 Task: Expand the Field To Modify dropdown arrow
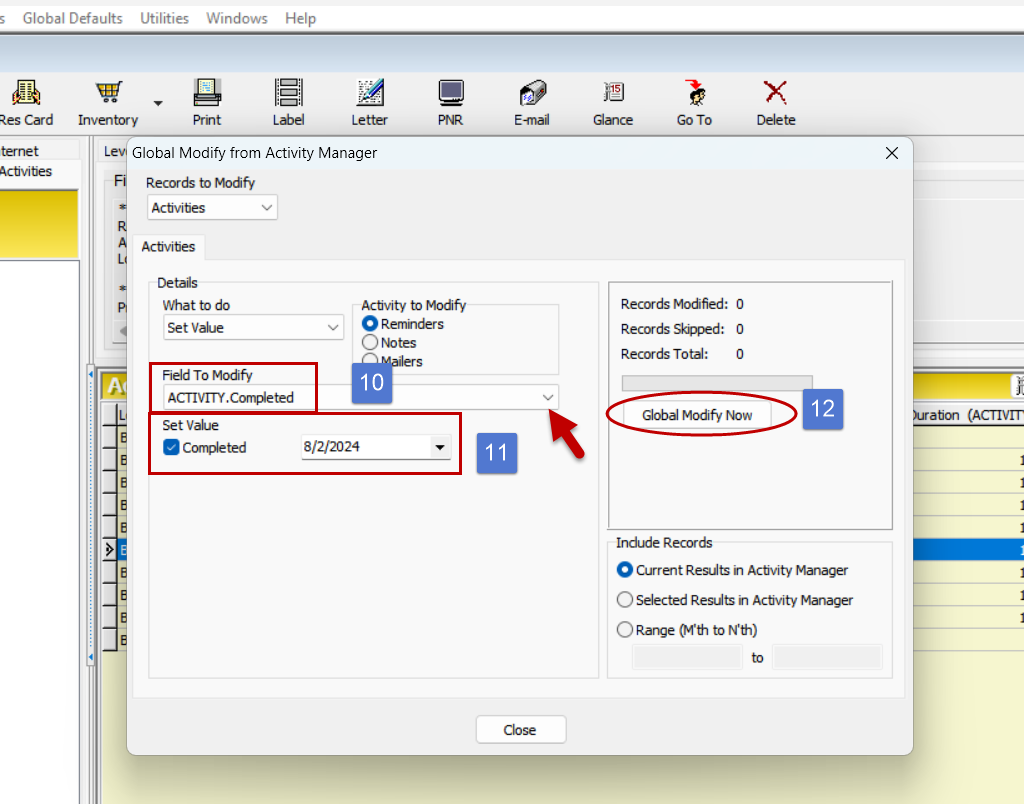pyautogui.click(x=548, y=397)
